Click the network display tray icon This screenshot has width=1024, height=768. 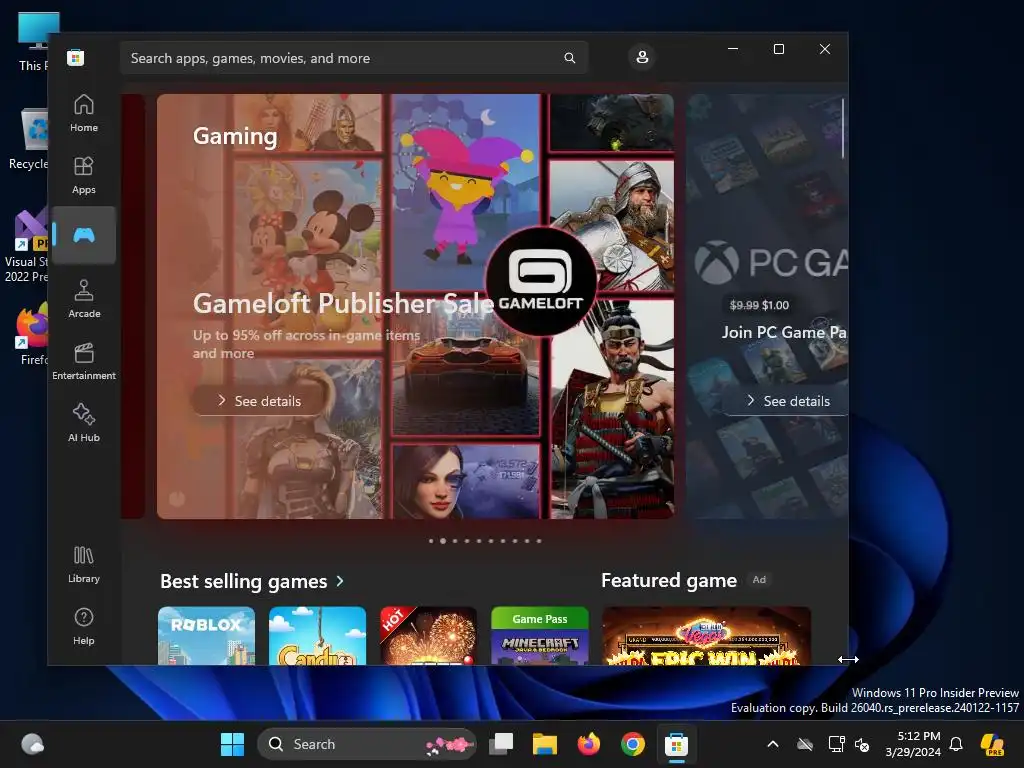click(836, 744)
